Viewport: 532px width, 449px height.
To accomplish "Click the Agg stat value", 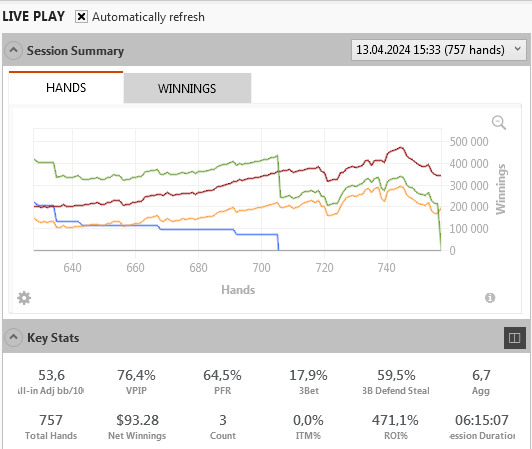I will (x=481, y=375).
